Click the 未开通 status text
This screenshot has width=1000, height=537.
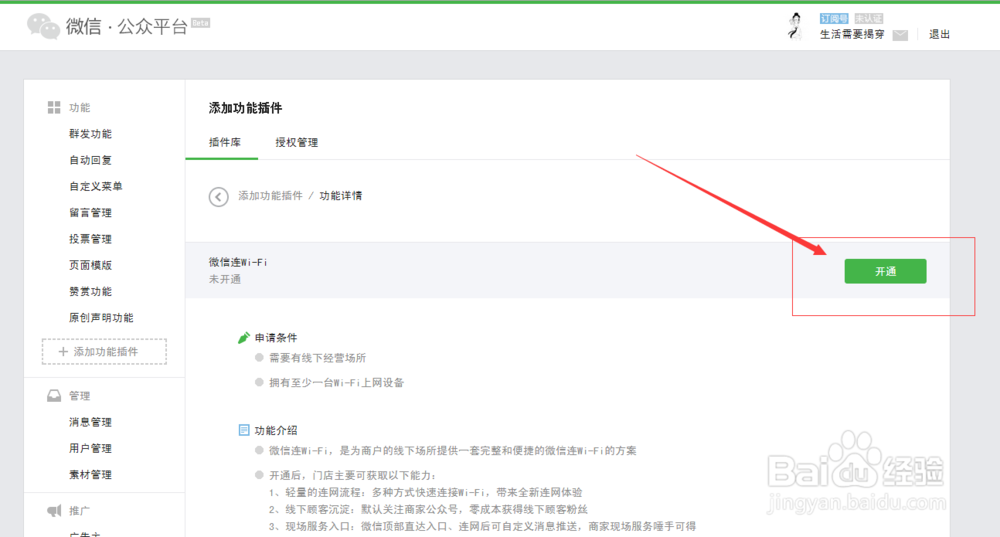[224, 279]
